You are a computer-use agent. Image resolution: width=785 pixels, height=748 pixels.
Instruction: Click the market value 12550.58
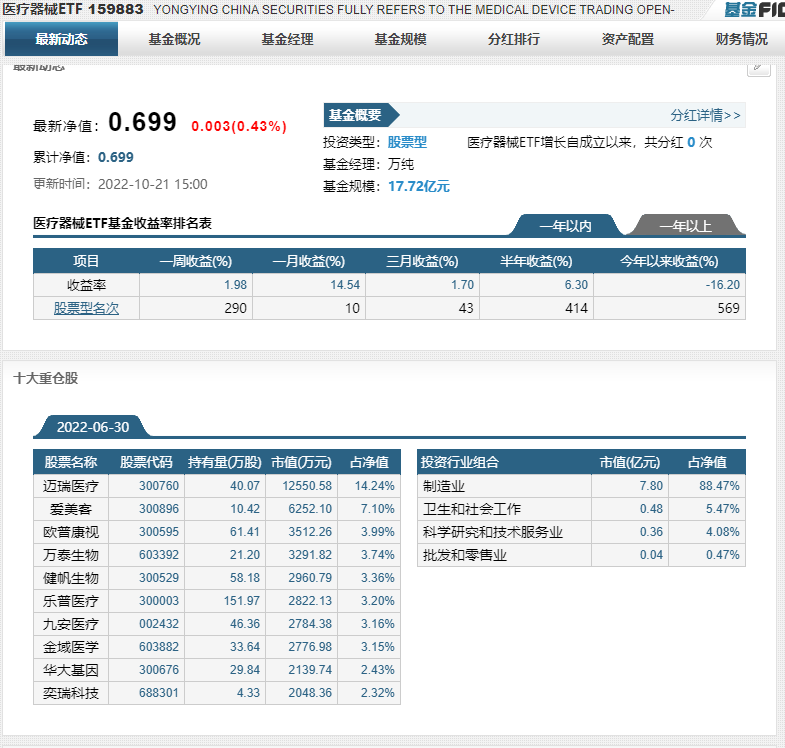pyautogui.click(x=307, y=486)
